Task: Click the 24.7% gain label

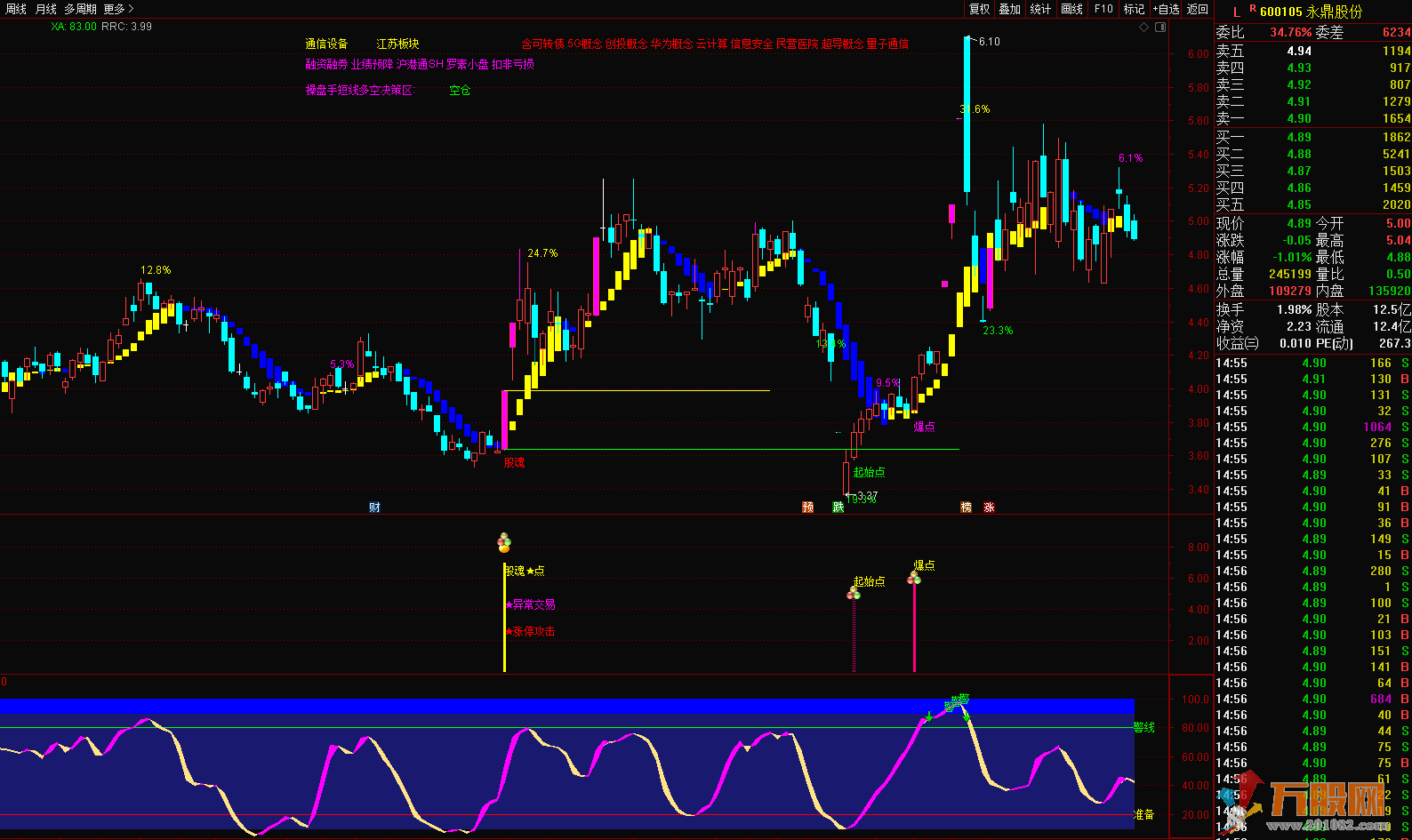Action: click(542, 253)
